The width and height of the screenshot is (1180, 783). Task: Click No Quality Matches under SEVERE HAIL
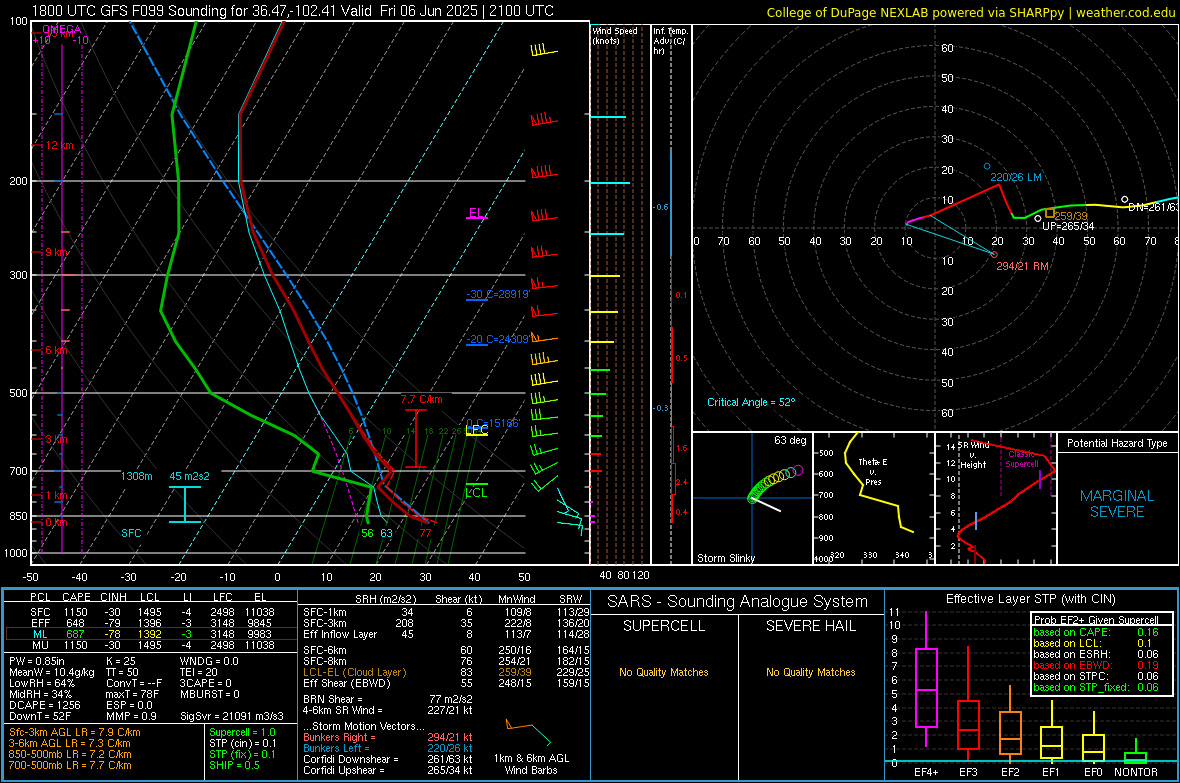click(x=810, y=672)
